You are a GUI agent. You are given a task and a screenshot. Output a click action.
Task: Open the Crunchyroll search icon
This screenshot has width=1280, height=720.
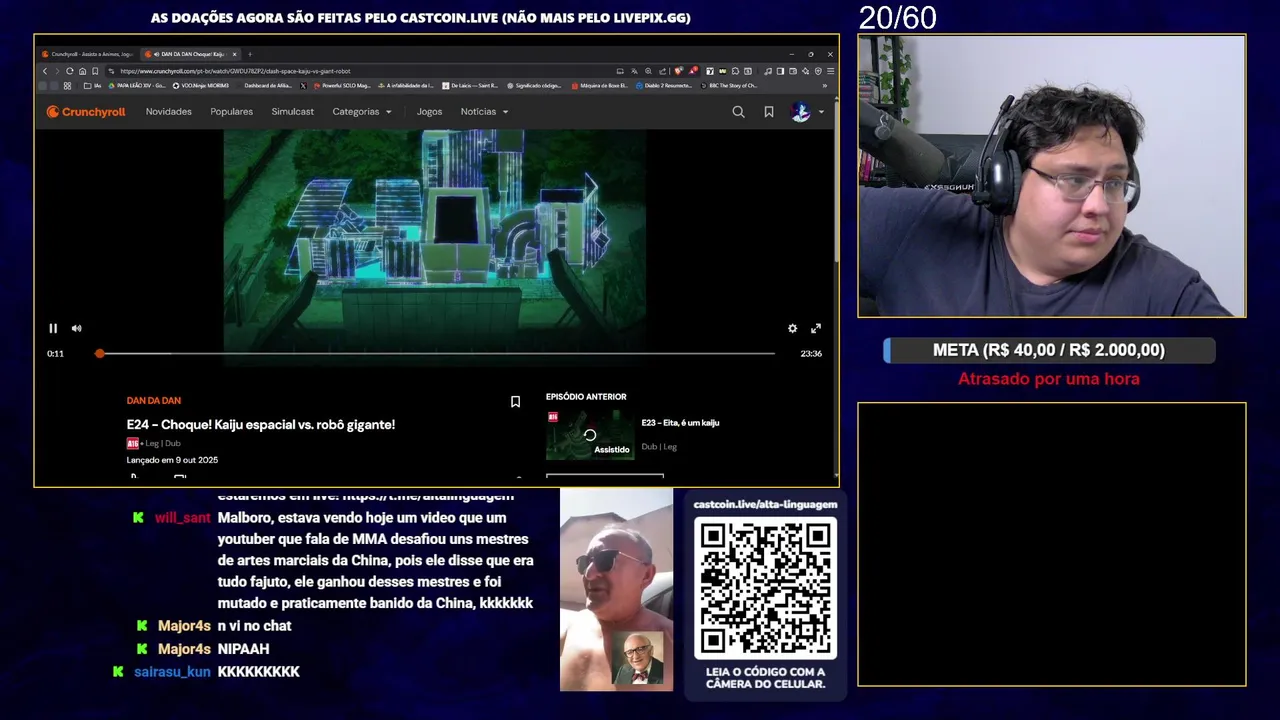click(738, 112)
